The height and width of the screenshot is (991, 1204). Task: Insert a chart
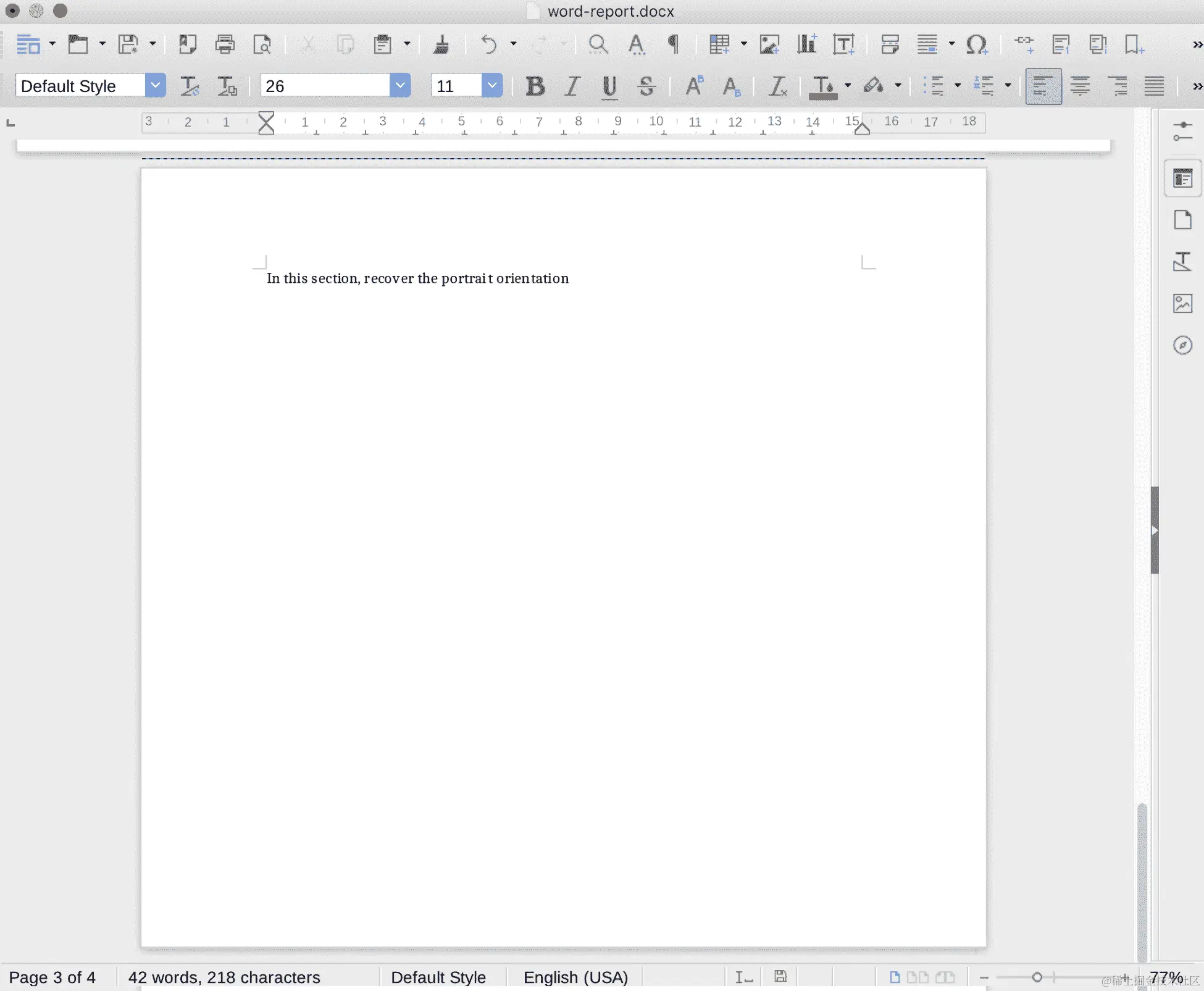pyautogui.click(x=807, y=44)
